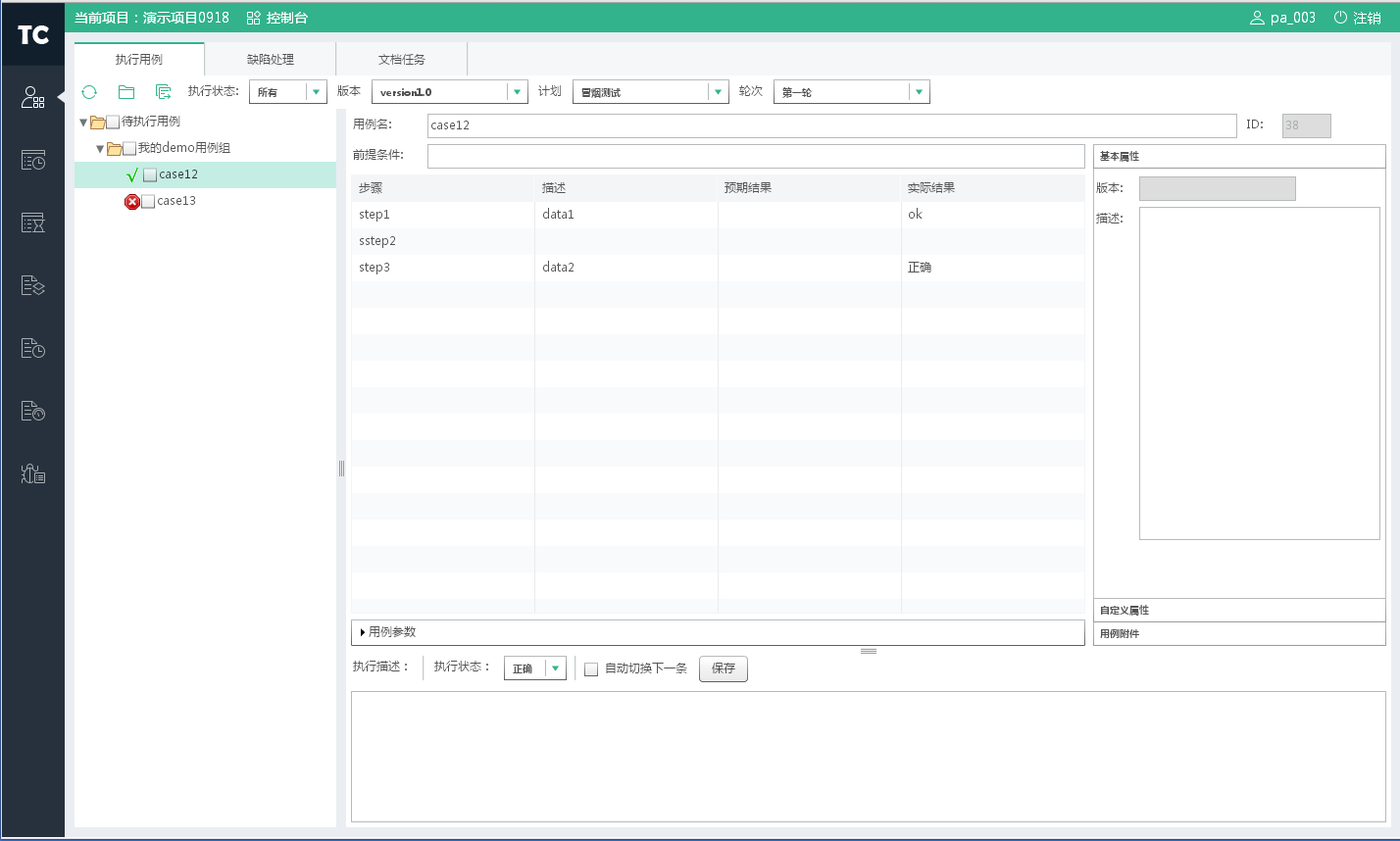Open the document-with-layers sidebar icon

[32, 285]
